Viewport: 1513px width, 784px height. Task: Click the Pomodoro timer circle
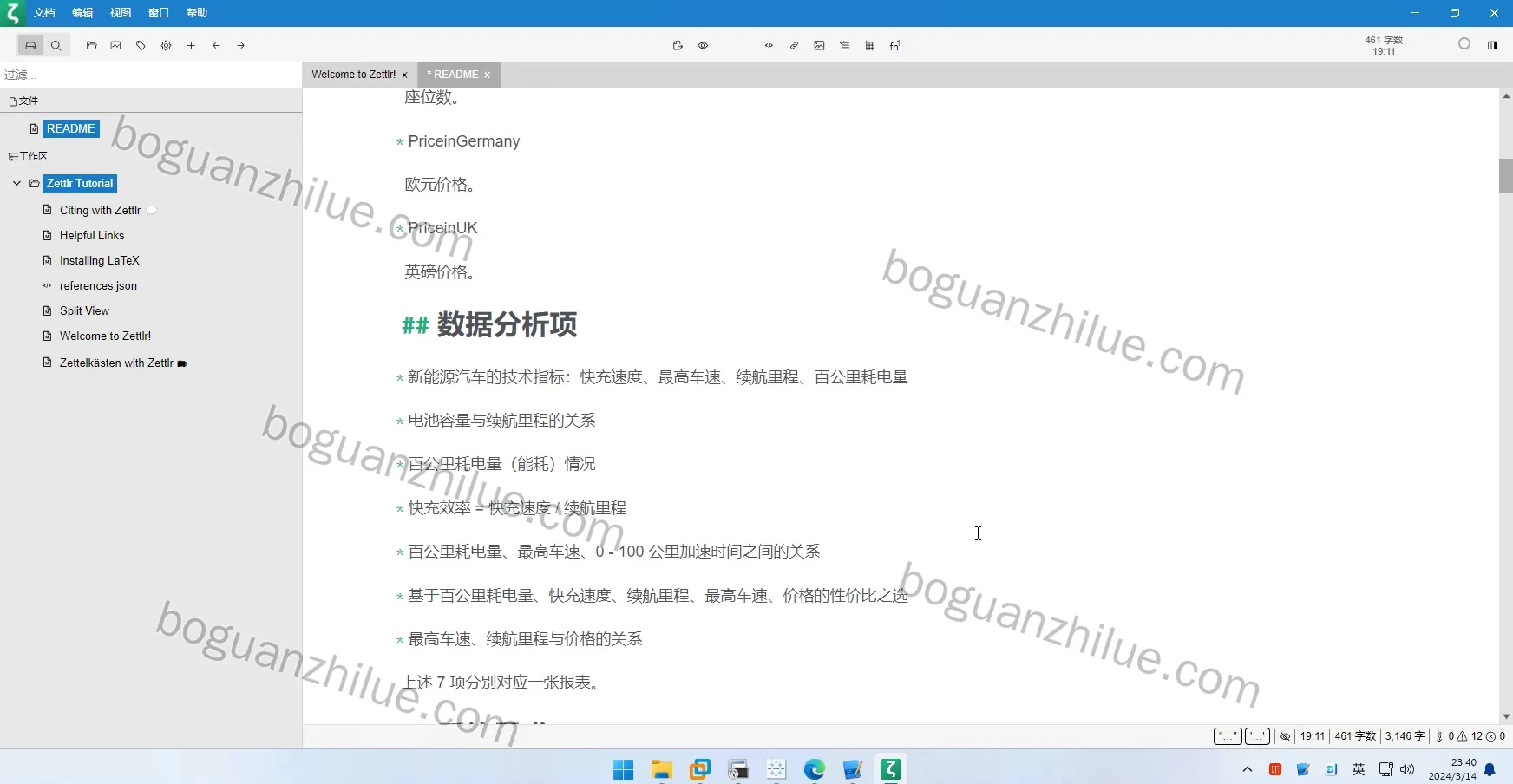1464,44
